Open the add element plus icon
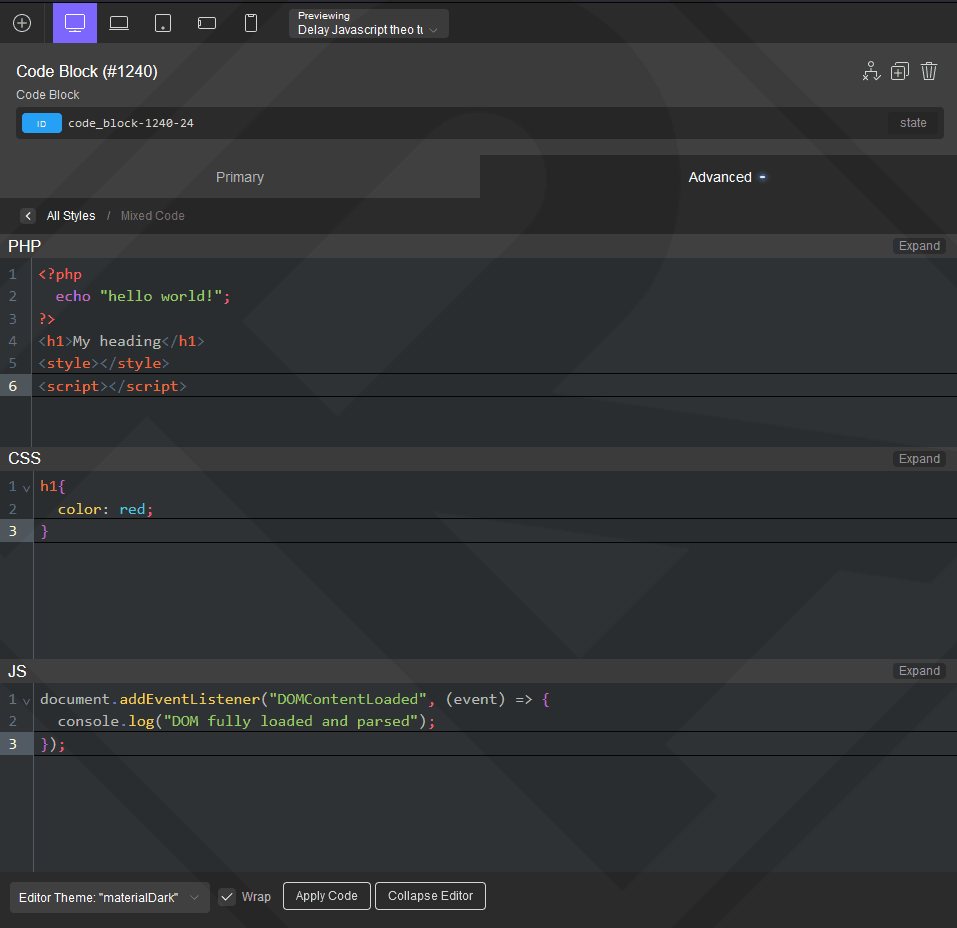 point(22,23)
